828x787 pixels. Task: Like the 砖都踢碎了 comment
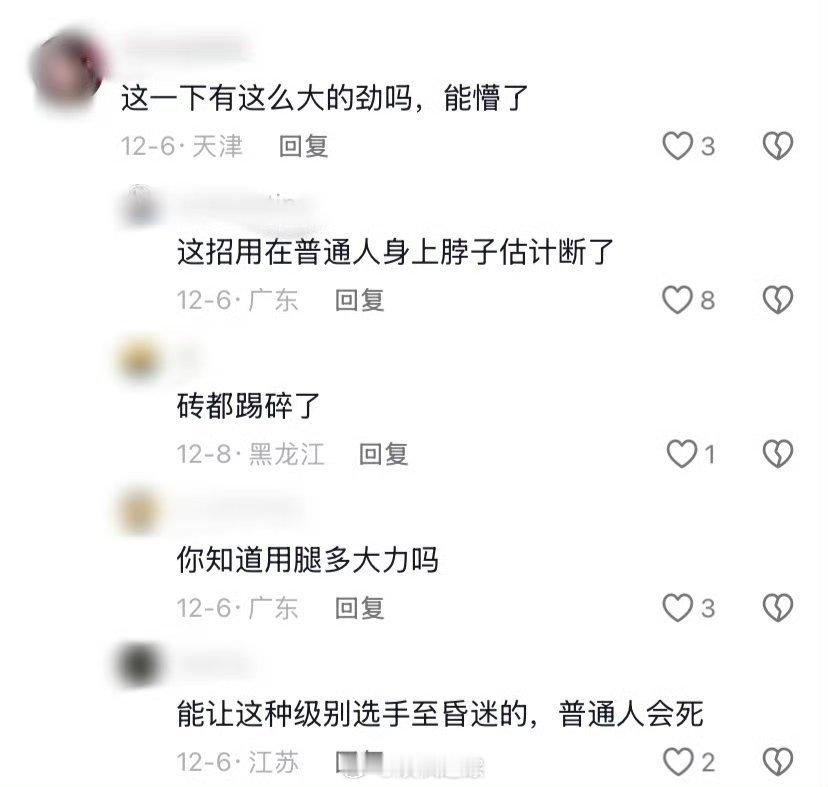click(x=682, y=454)
